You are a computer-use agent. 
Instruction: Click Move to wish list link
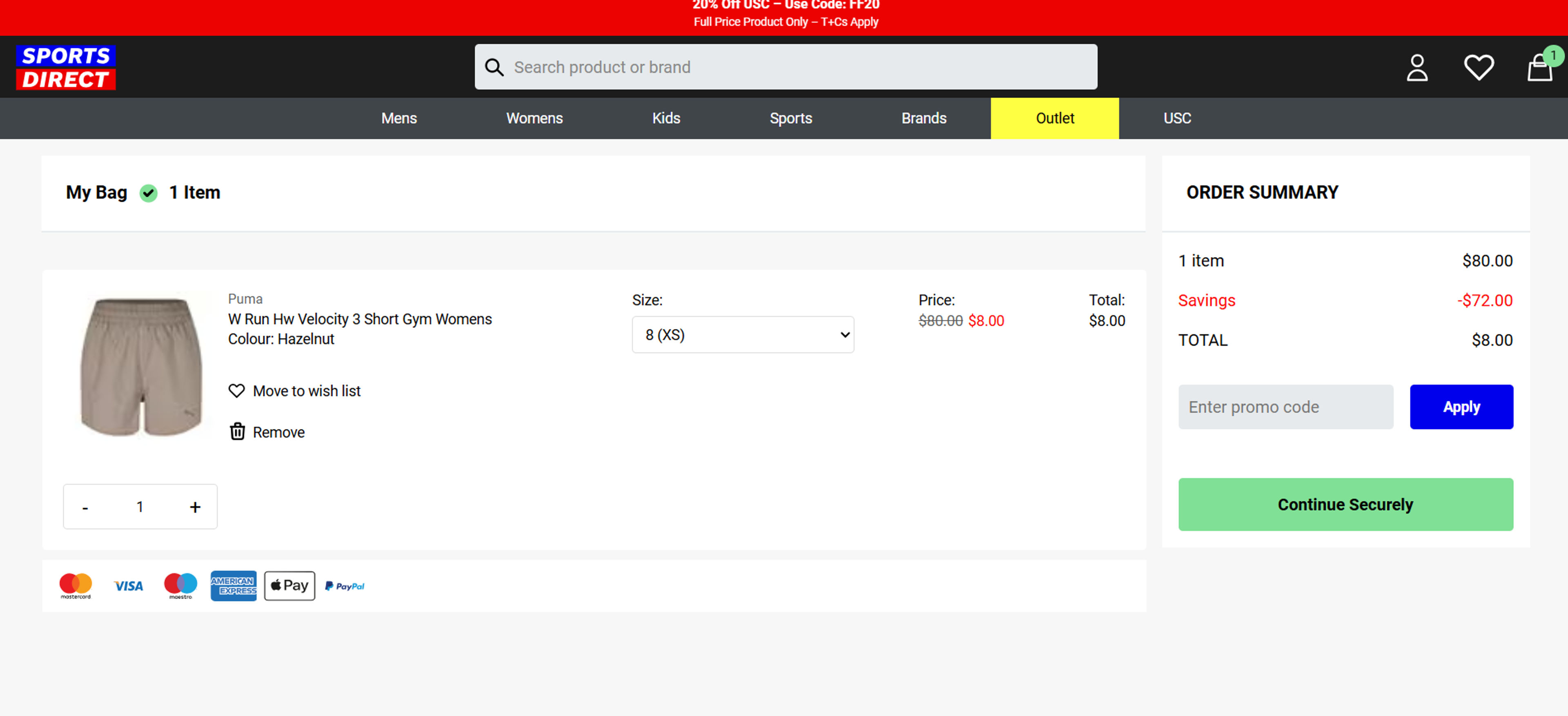click(306, 391)
